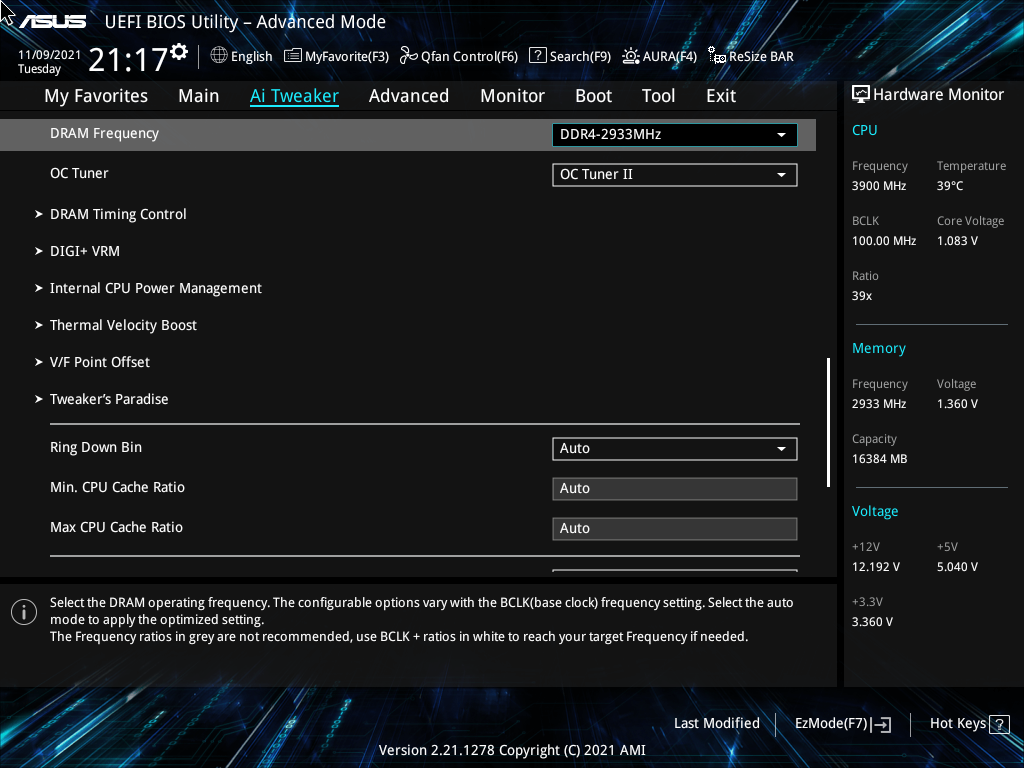Click the info icon beside help text
Image resolution: width=1024 pixels, height=768 pixels.
[x=24, y=612]
